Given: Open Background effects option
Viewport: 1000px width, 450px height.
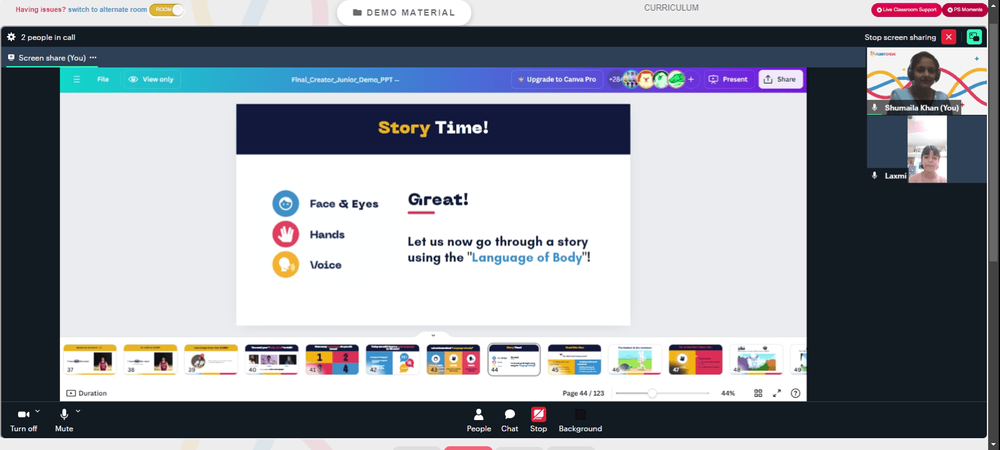Looking at the screenshot, I should point(580,421).
